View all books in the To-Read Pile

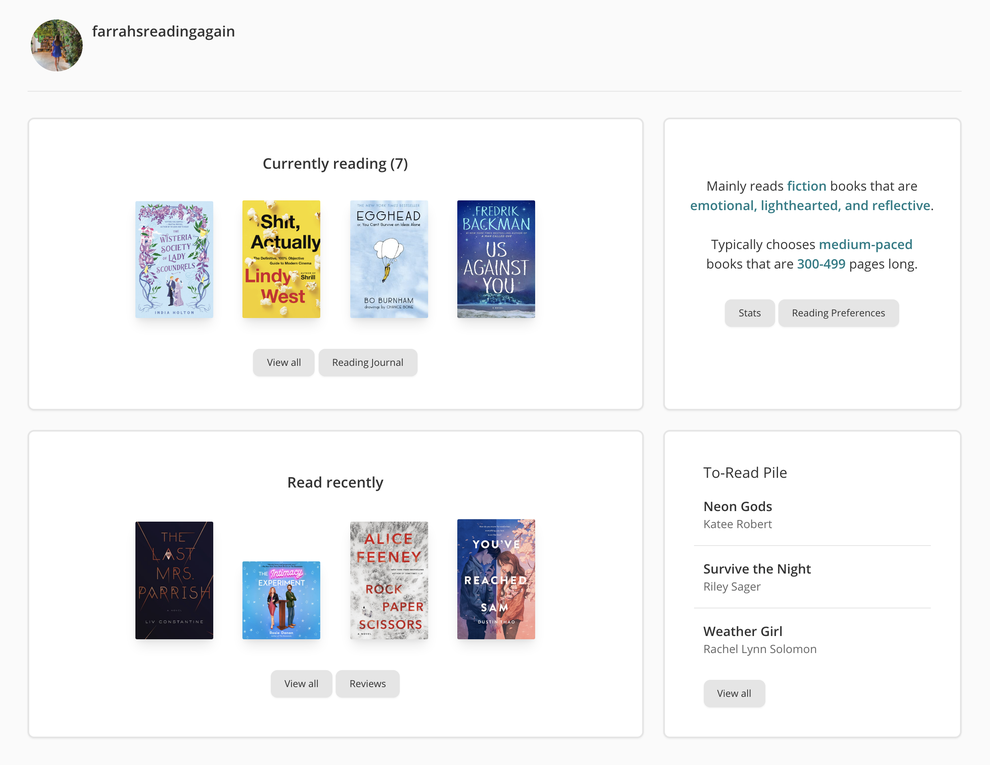734,693
